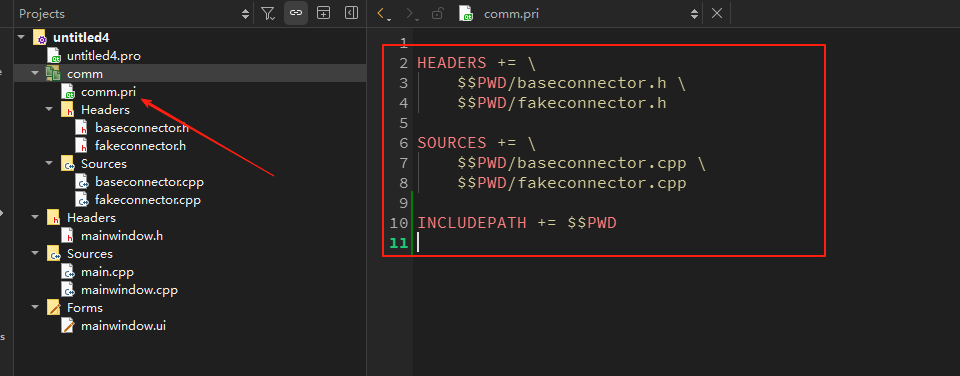This screenshot has height=376, width=960.
Task: Open baseconnector.cpp in the tree
Action: [x=149, y=182]
